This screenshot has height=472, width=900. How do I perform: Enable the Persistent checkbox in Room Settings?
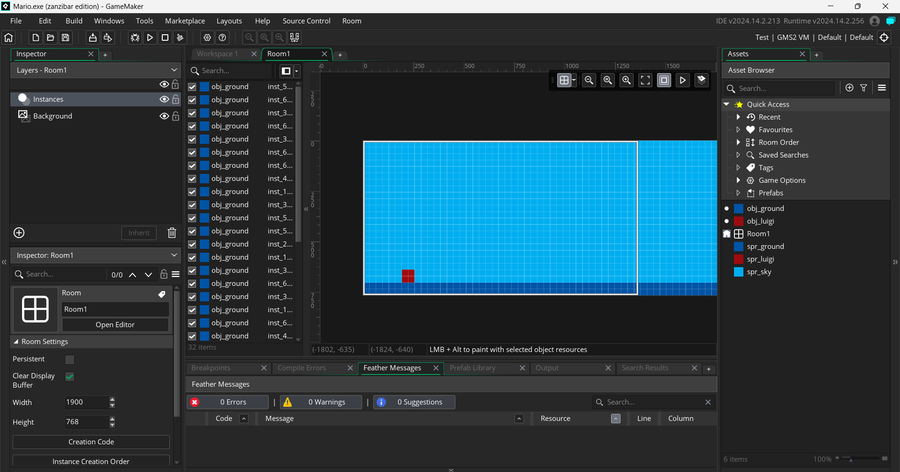pyautogui.click(x=70, y=359)
